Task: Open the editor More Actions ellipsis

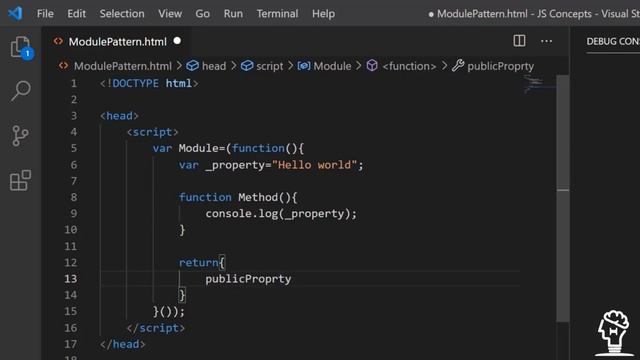Action: [x=546, y=41]
